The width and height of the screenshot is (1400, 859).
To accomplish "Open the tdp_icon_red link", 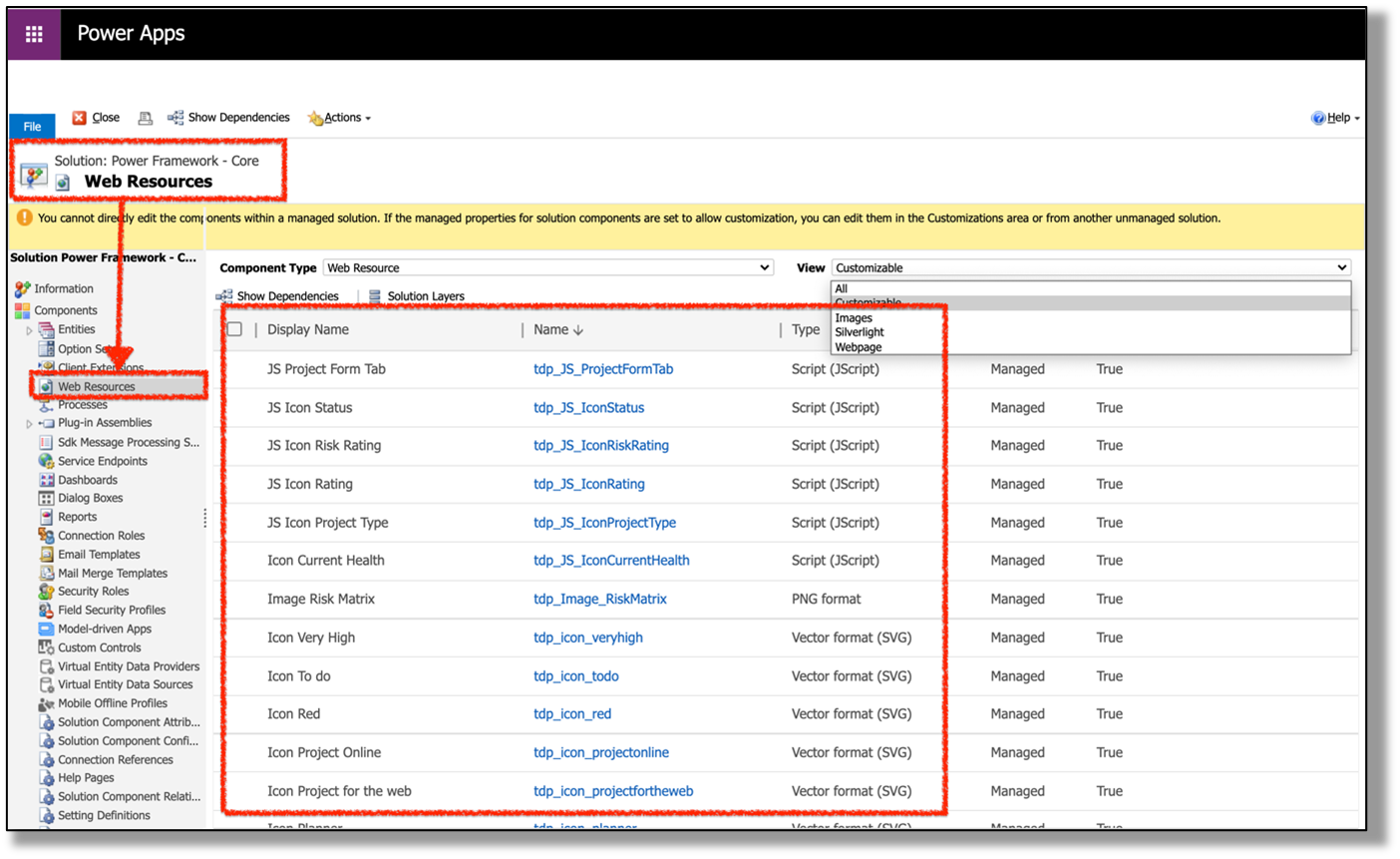I will pyautogui.click(x=572, y=714).
